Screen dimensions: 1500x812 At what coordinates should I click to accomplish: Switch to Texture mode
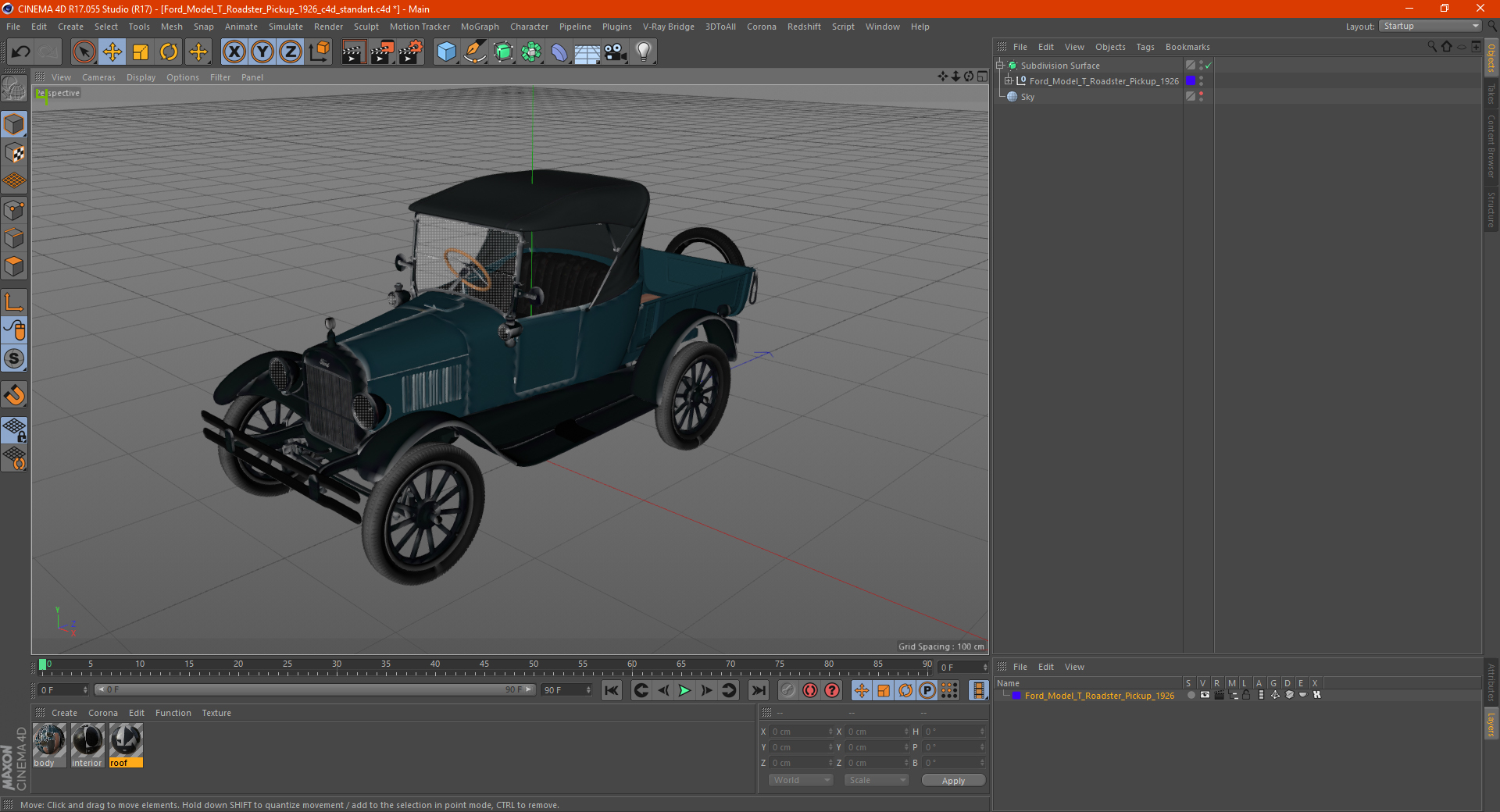[14, 152]
